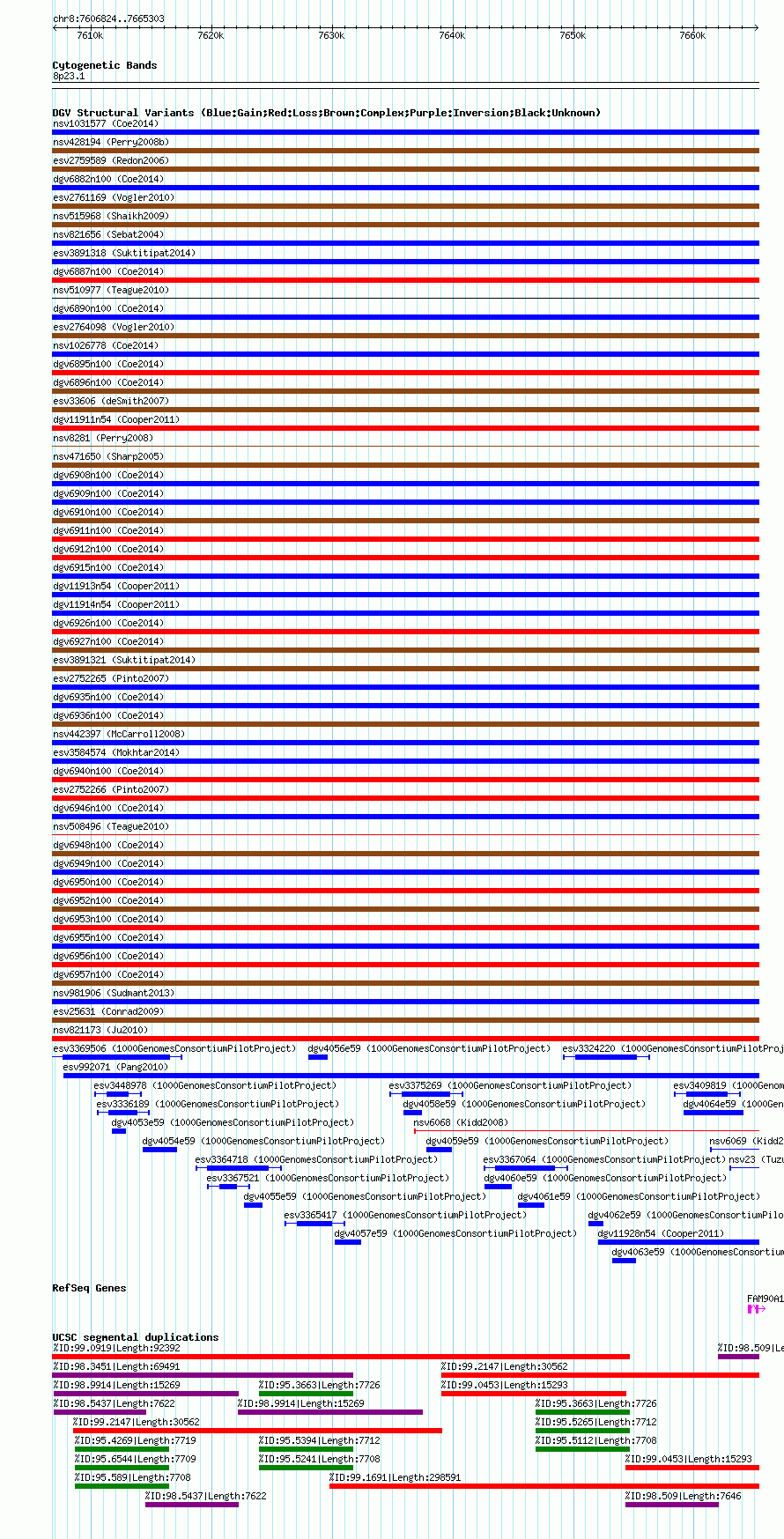Open variant nsv6068 (Kidd2008)
Viewport: 784px width, 1539px height.
click(x=461, y=1122)
